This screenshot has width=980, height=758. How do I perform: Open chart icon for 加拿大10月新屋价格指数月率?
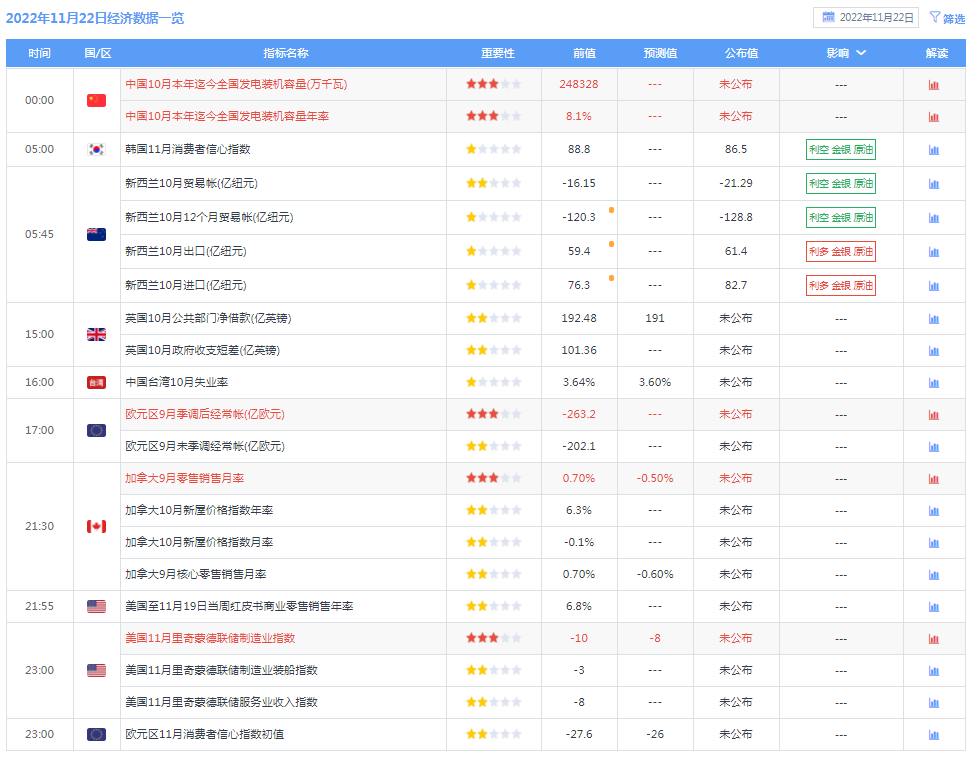[934, 543]
